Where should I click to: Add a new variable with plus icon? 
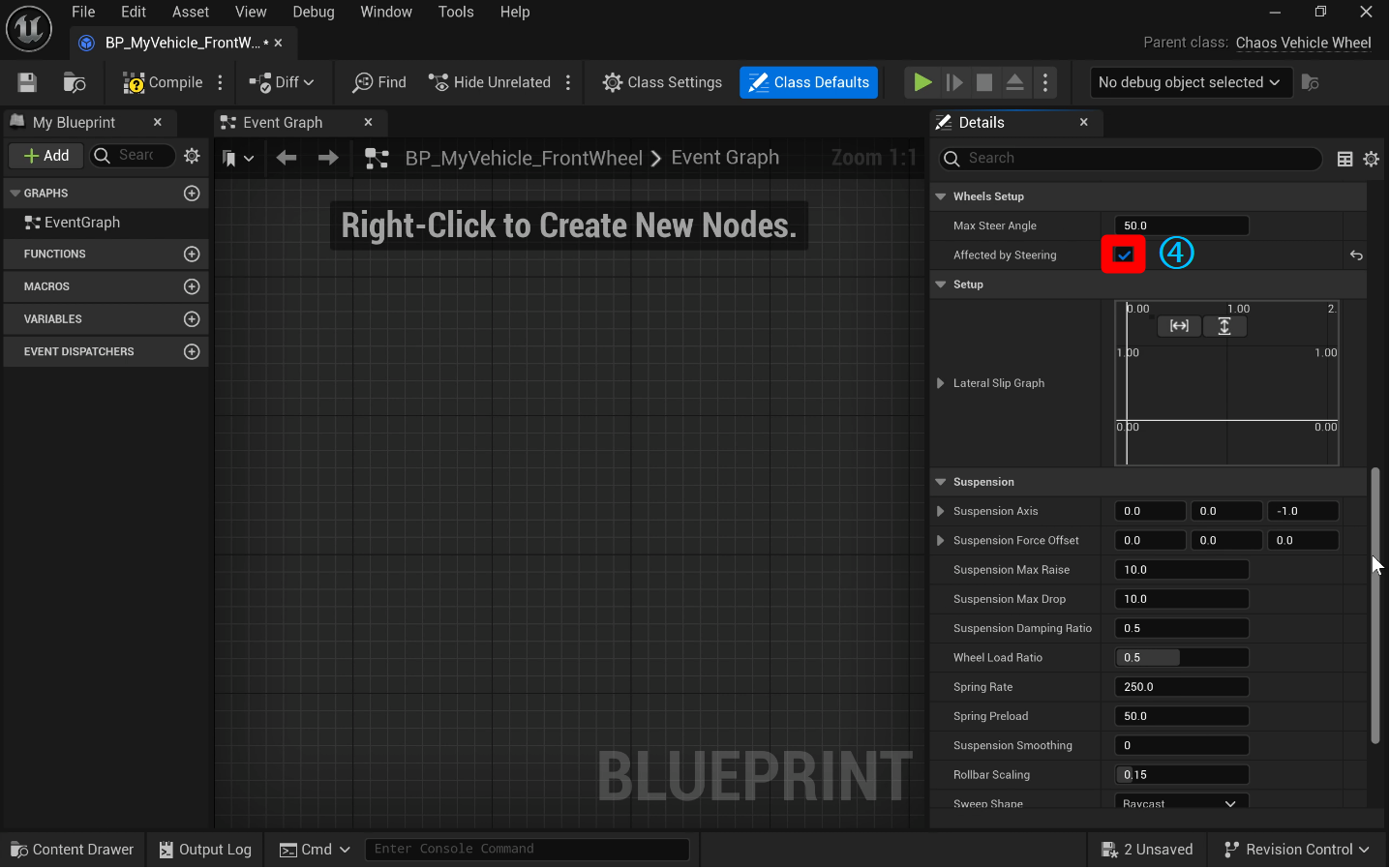tap(192, 319)
